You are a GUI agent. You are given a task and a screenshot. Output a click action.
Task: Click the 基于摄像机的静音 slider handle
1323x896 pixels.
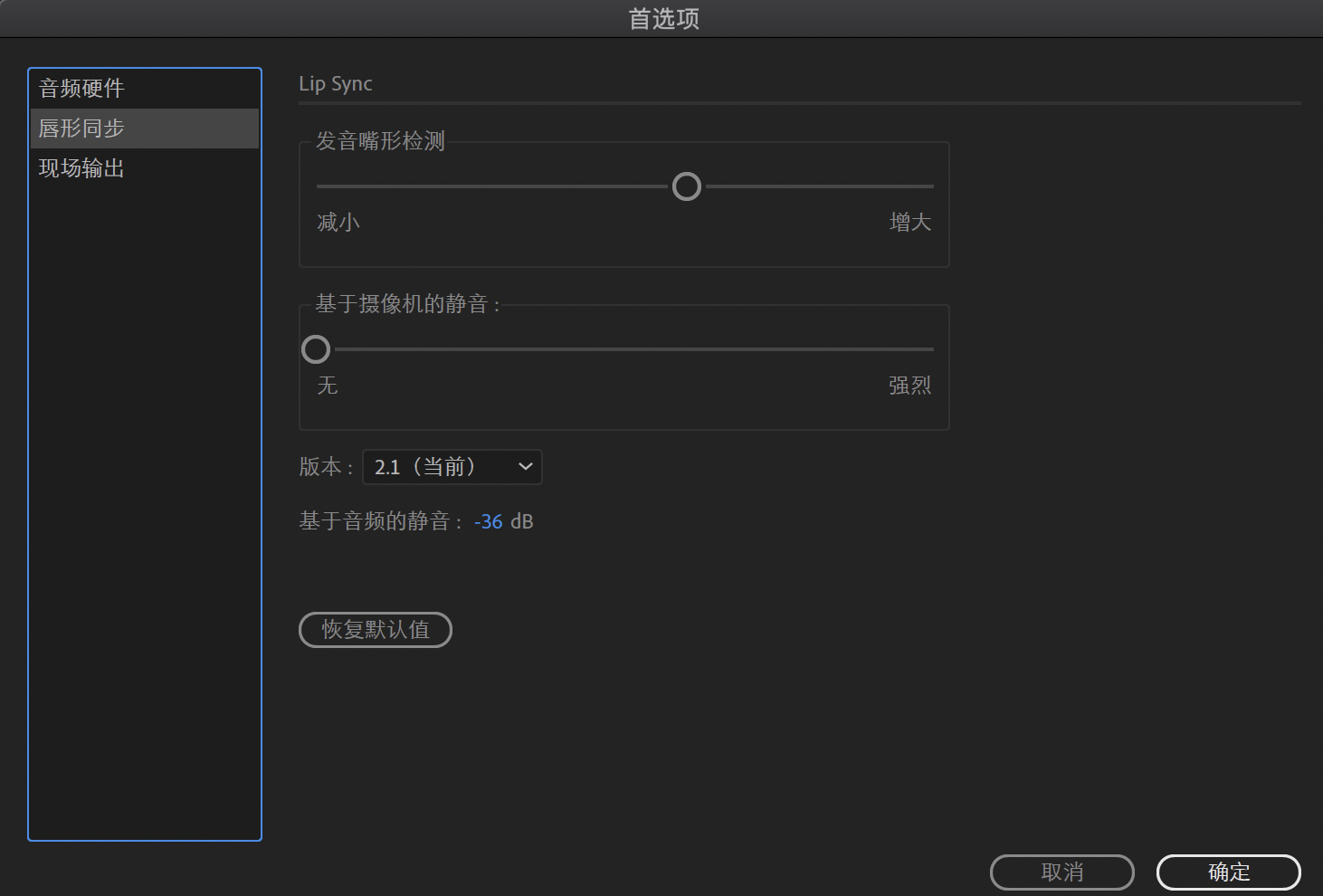(x=316, y=349)
